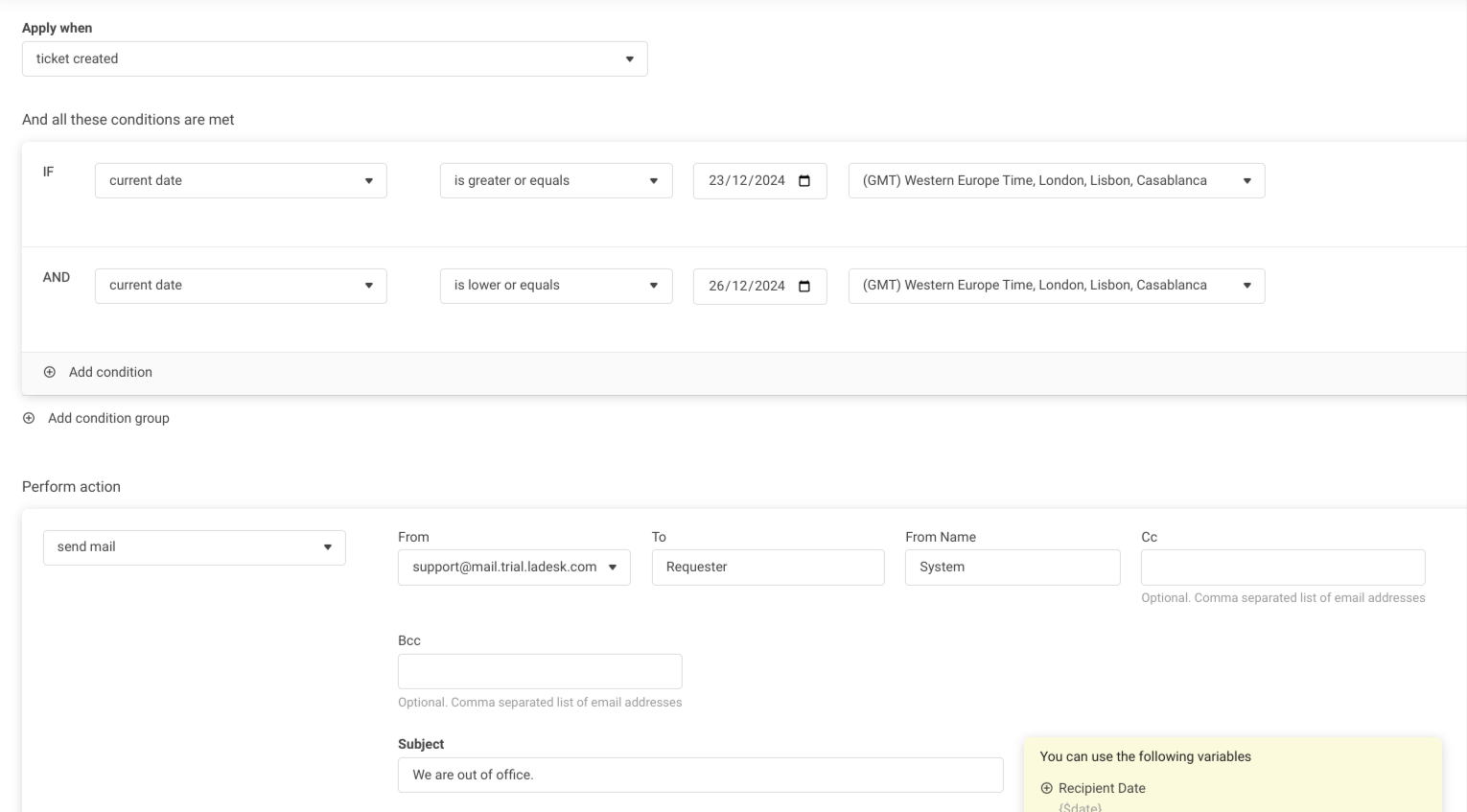Open the 'send mail' action dropdown
The width and height of the screenshot is (1467, 812).
tap(194, 547)
